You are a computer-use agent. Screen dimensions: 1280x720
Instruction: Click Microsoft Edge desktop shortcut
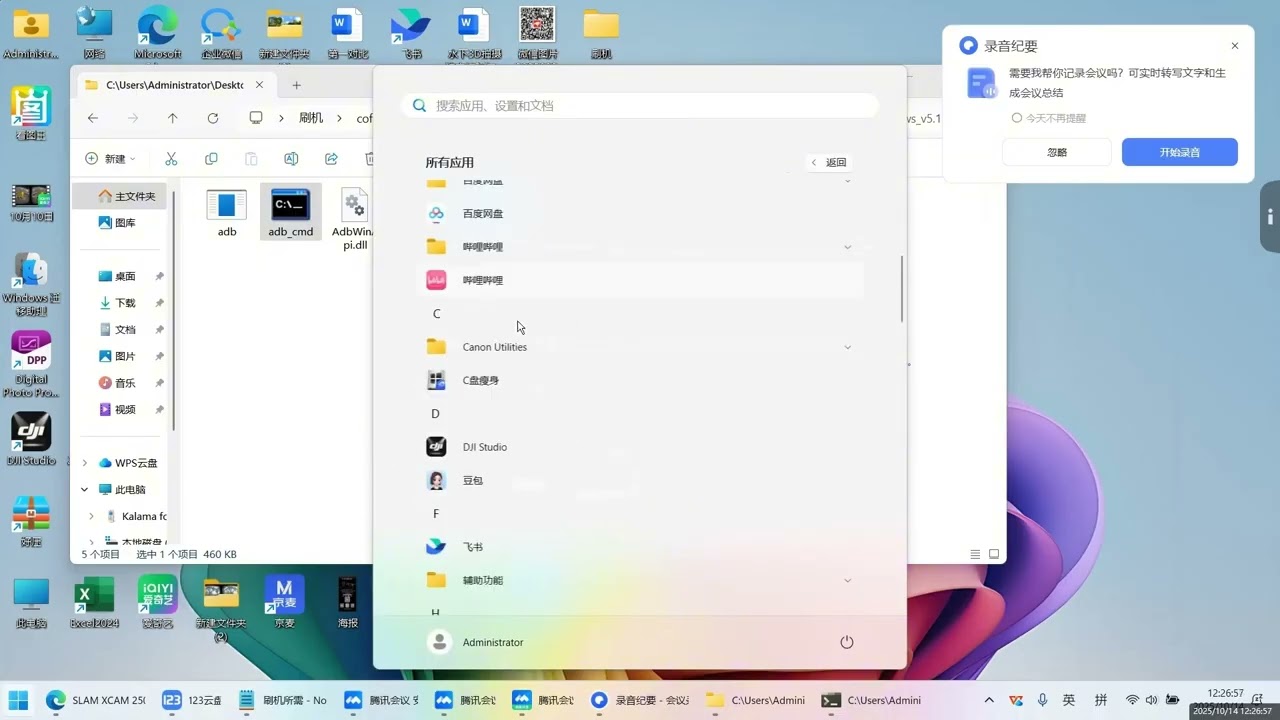click(157, 33)
